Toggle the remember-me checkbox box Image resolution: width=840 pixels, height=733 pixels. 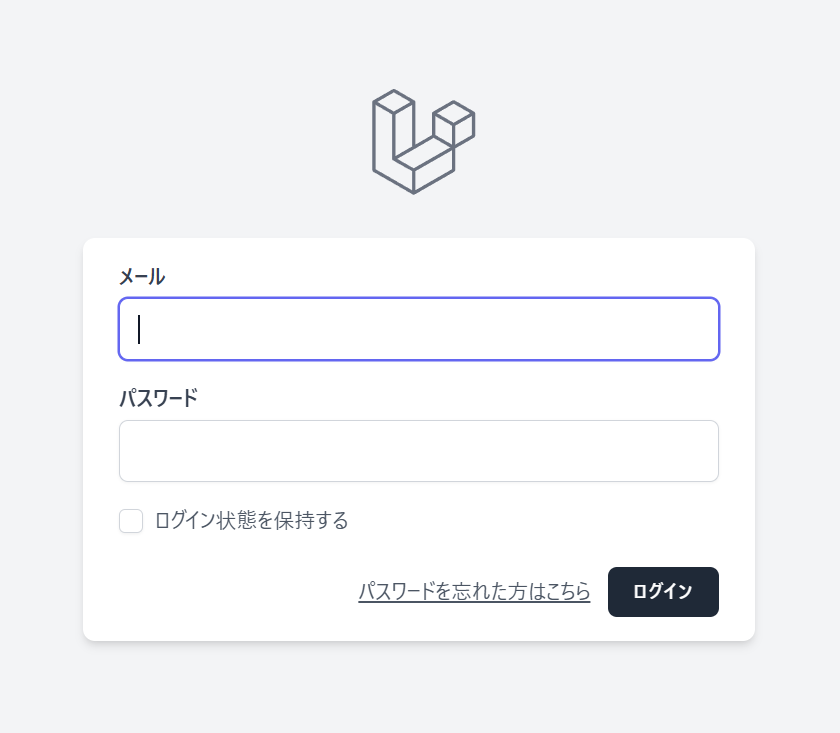[x=131, y=521]
